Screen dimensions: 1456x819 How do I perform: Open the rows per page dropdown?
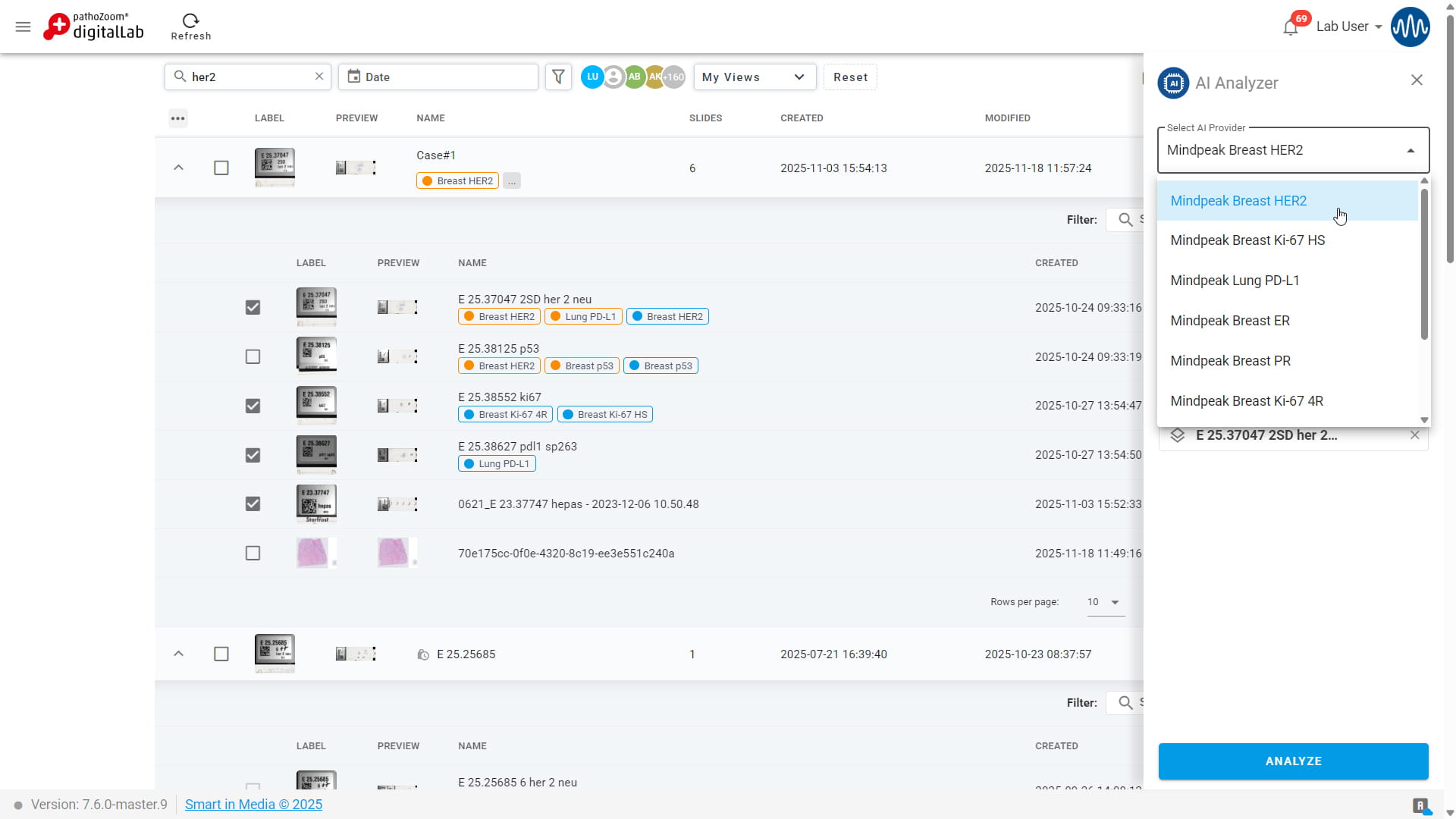[x=1105, y=602]
